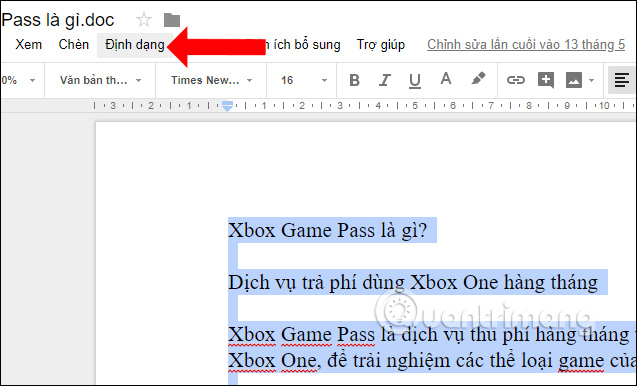Image resolution: width=637 pixels, height=386 pixels.
Task: Click the heading Xbox Game Pass là gì?
Action: (x=327, y=230)
